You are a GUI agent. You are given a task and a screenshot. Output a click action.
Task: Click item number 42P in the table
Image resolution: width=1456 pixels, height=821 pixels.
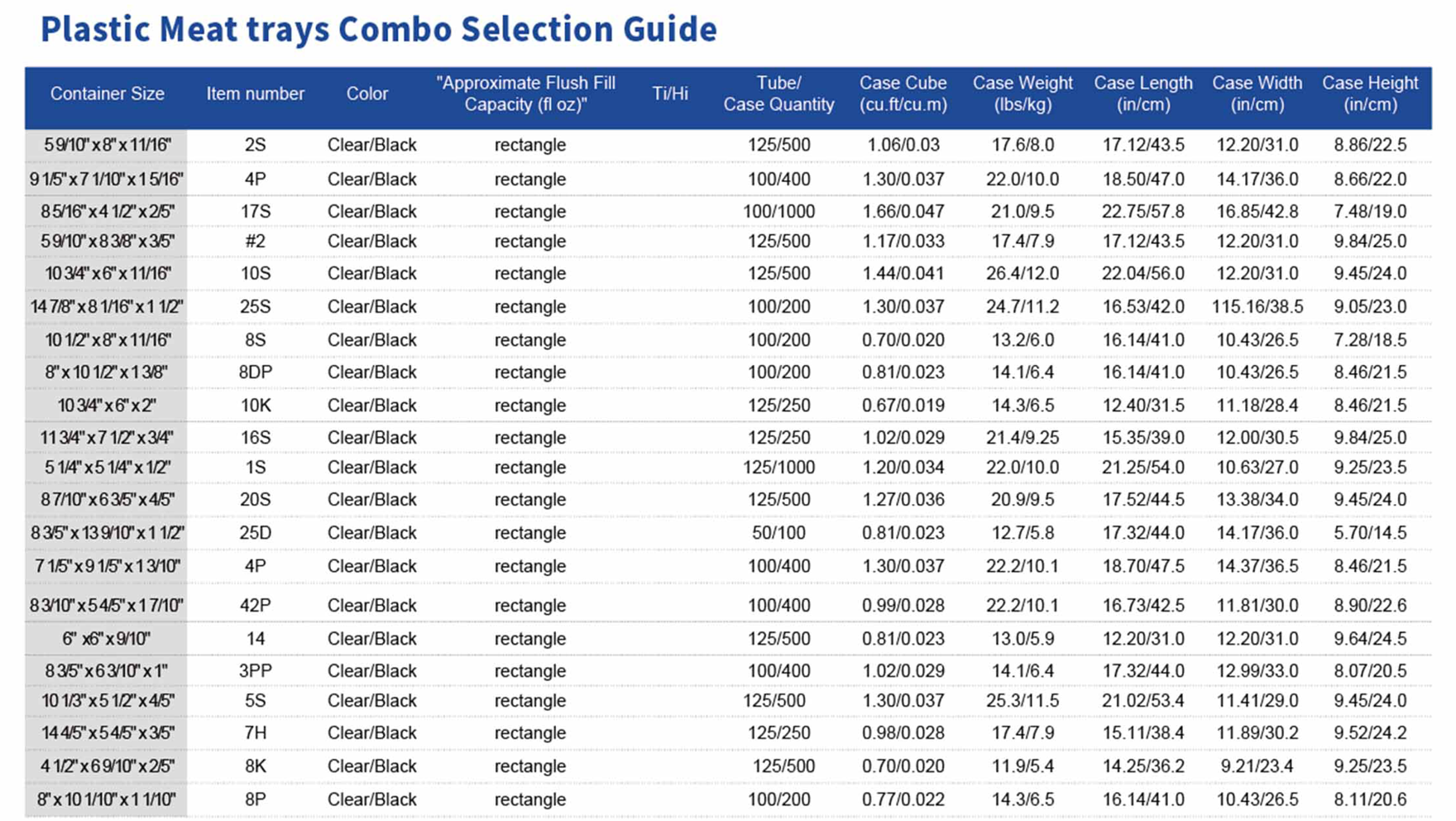[x=255, y=606]
